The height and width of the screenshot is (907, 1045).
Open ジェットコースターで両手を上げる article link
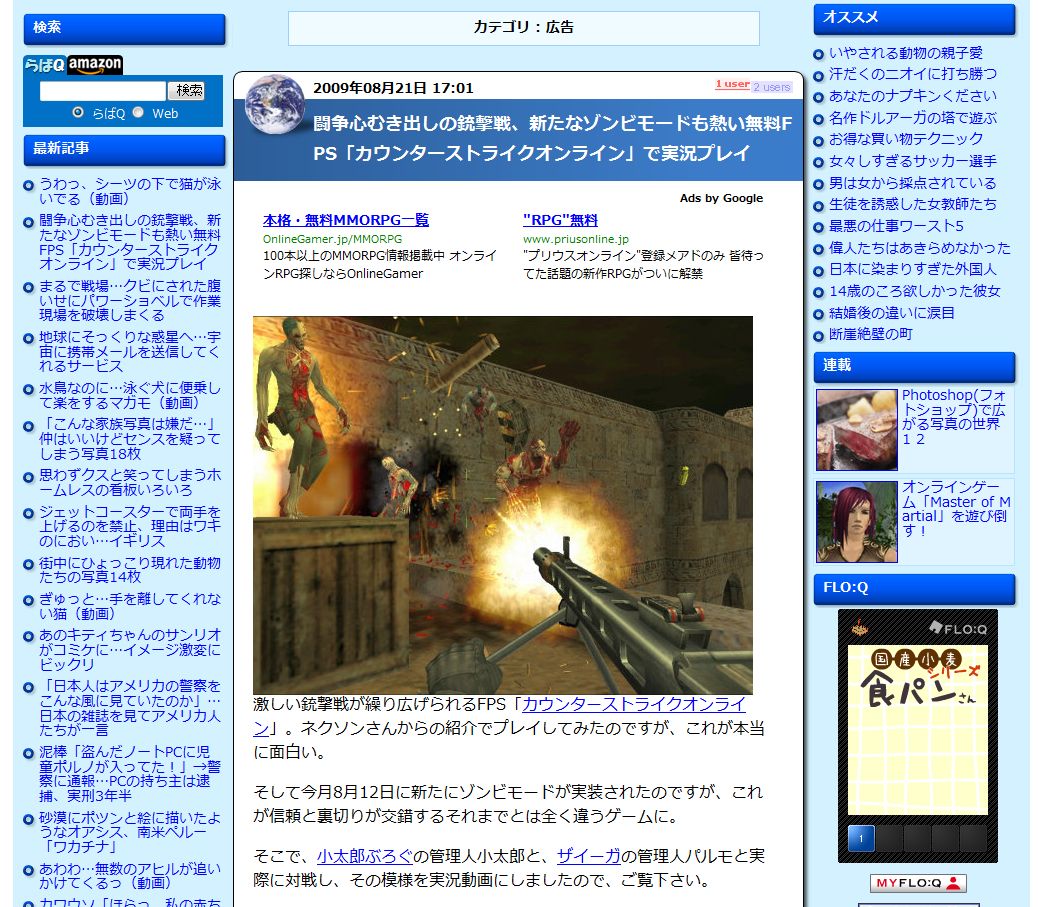point(130,526)
